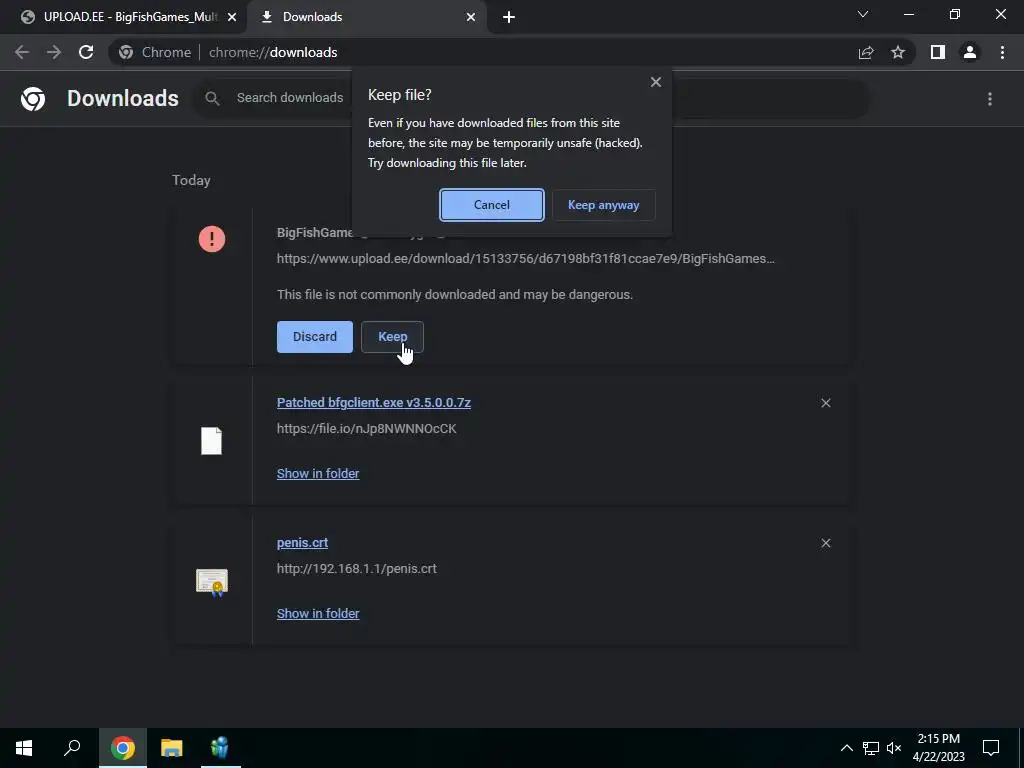Open Patched bfgclient.exe v3.5.0.0.7z link
The image size is (1024, 768).
(374, 402)
